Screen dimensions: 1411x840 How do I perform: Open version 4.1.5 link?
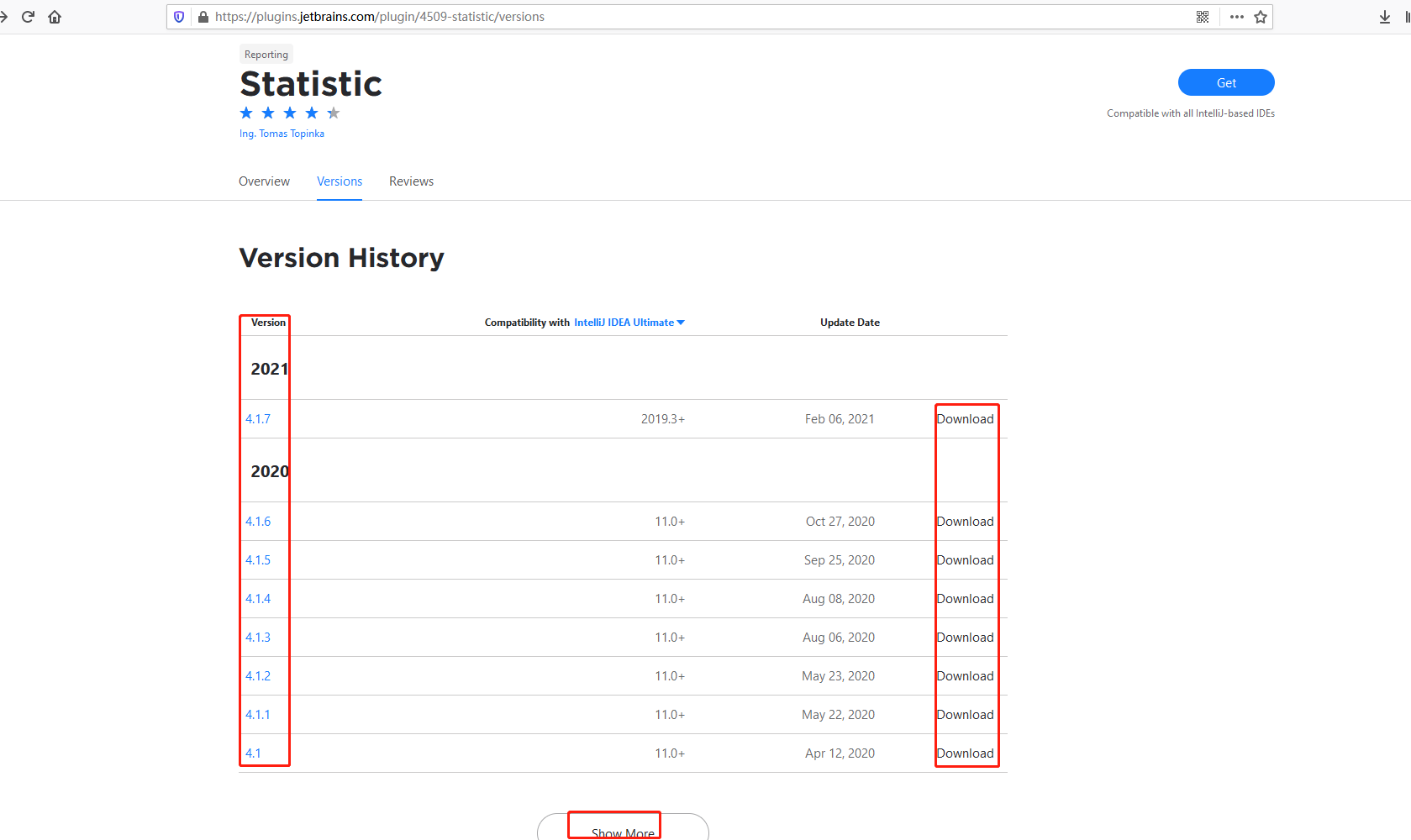pyautogui.click(x=258, y=560)
